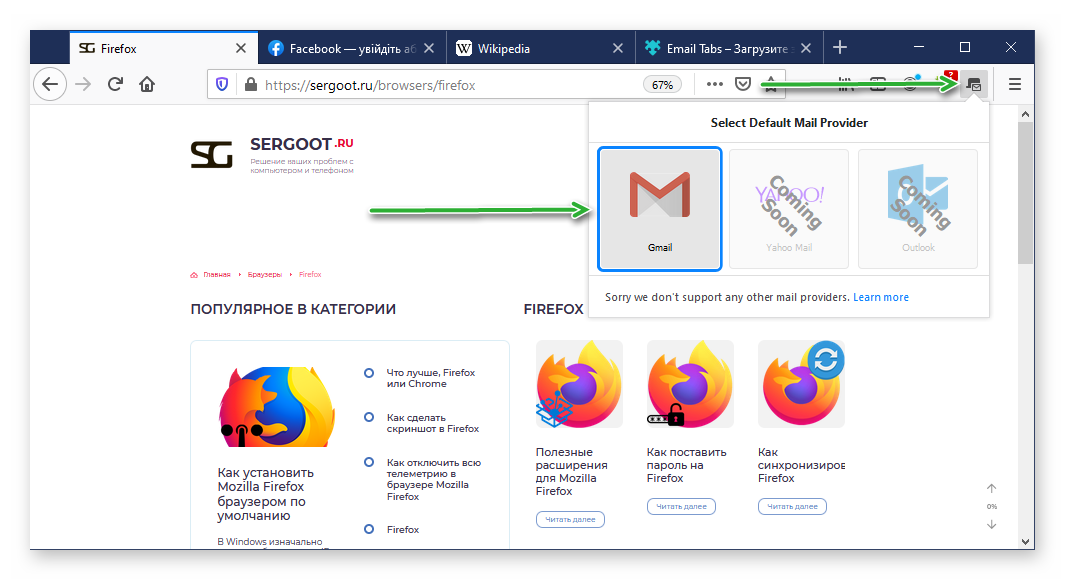Open 'Как установить Mozilla Firefox браузером' article

pos(266,494)
